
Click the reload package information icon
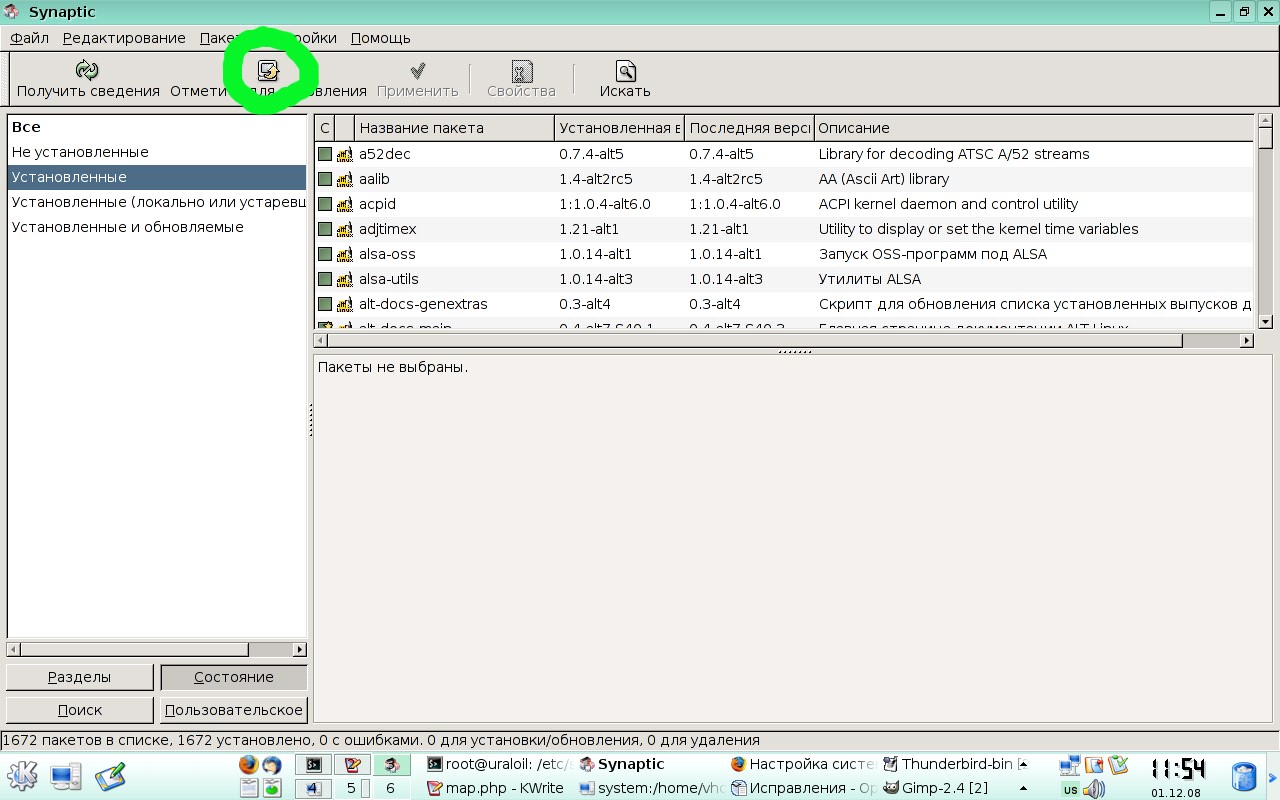click(x=88, y=70)
